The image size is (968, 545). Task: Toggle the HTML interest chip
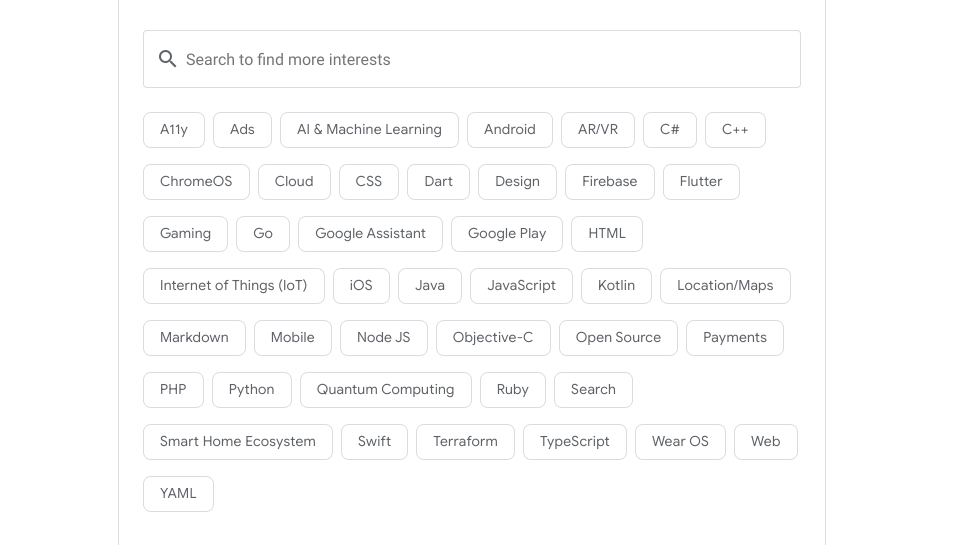[607, 234]
